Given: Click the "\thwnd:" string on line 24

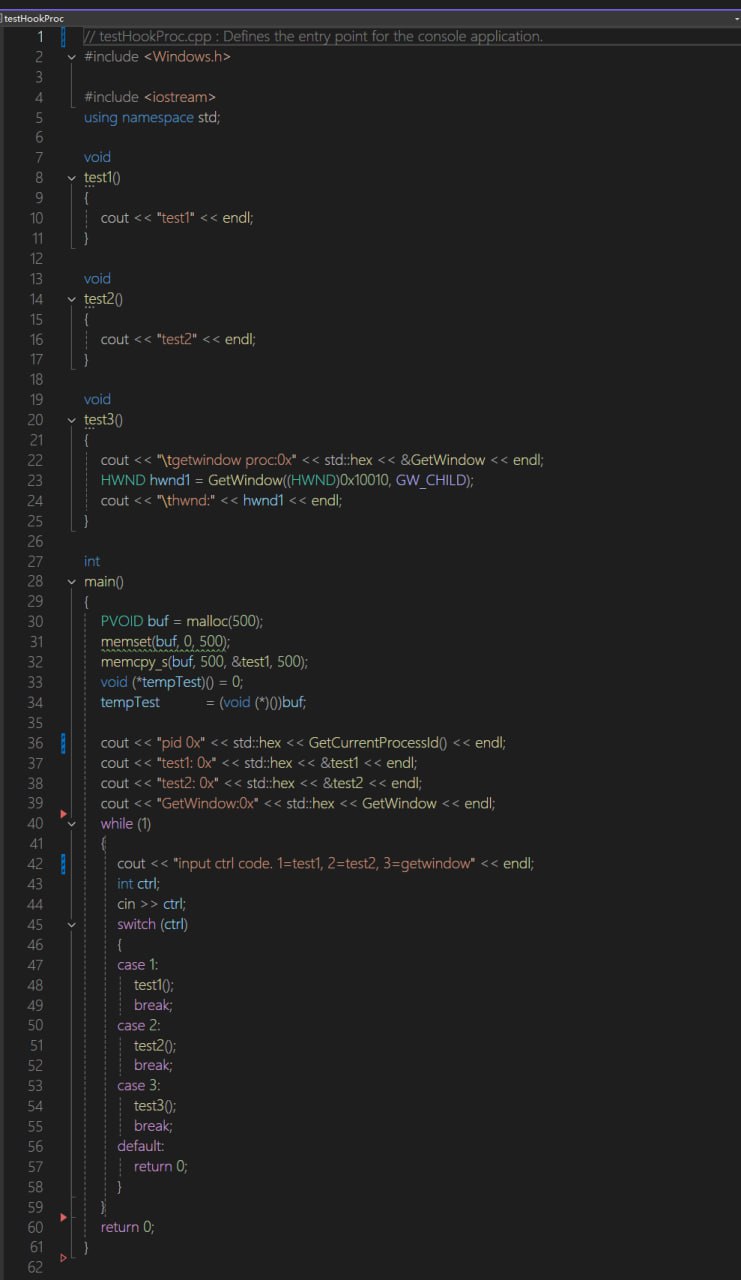Looking at the screenshot, I should coord(188,500).
